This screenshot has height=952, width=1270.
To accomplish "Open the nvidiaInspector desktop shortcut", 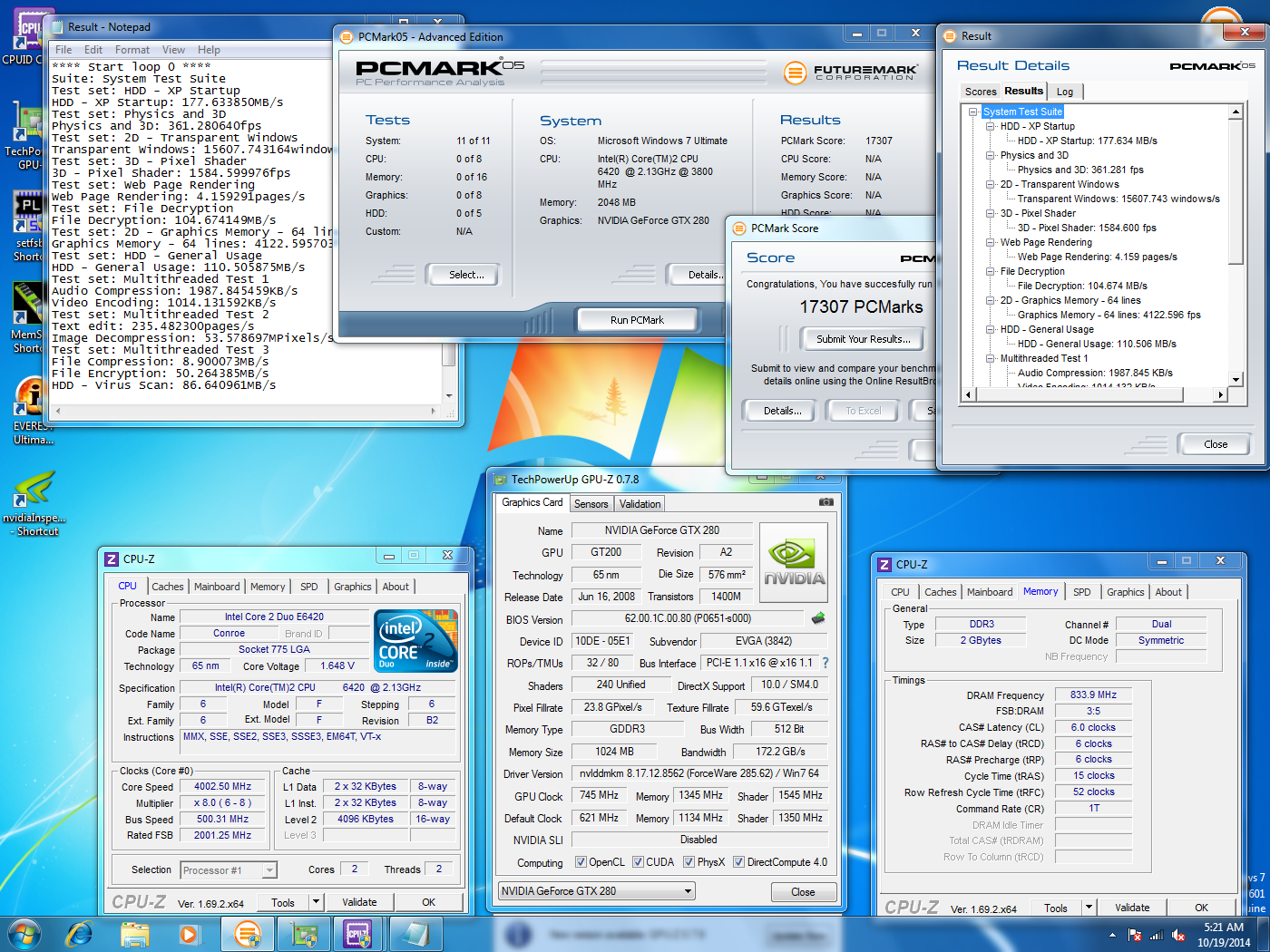I will coord(34,504).
